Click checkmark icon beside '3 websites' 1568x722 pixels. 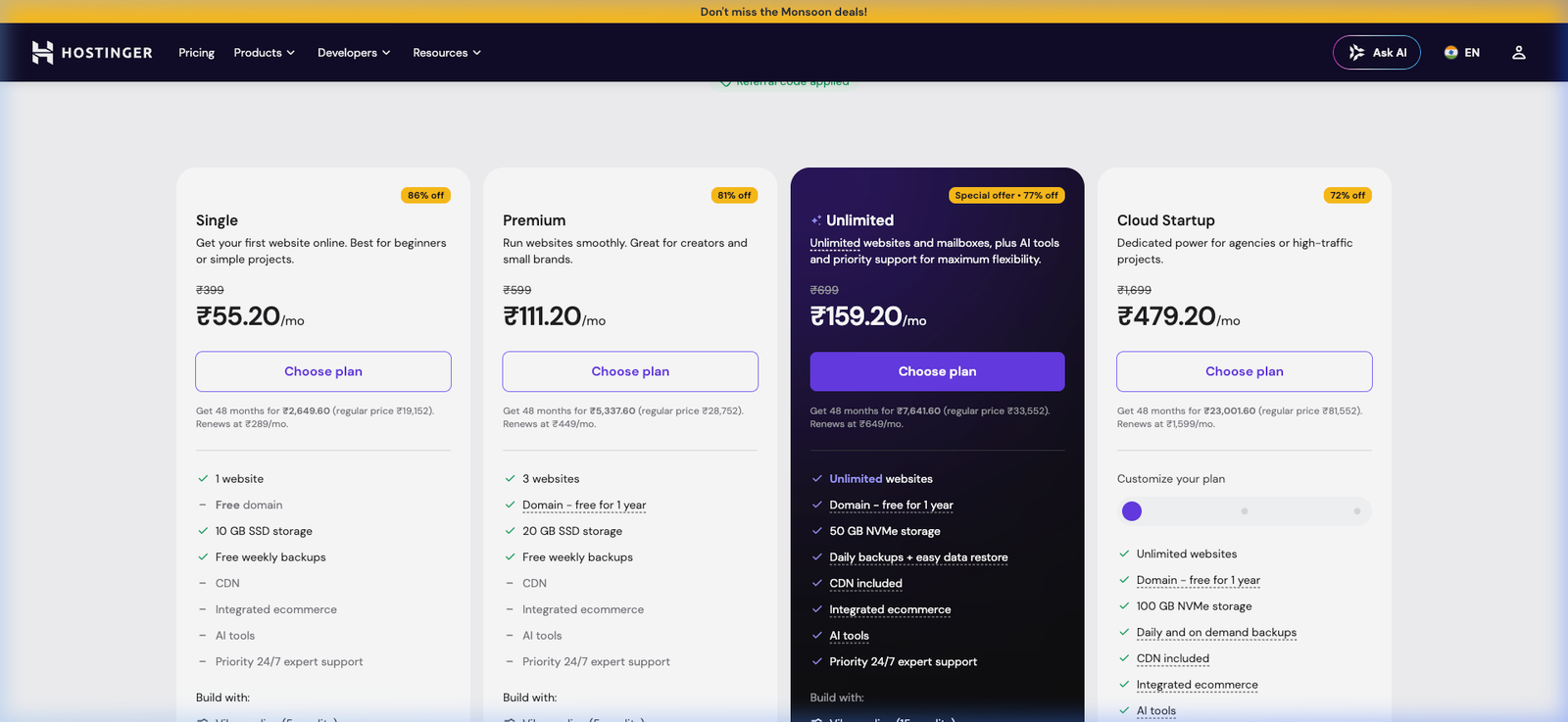510,479
